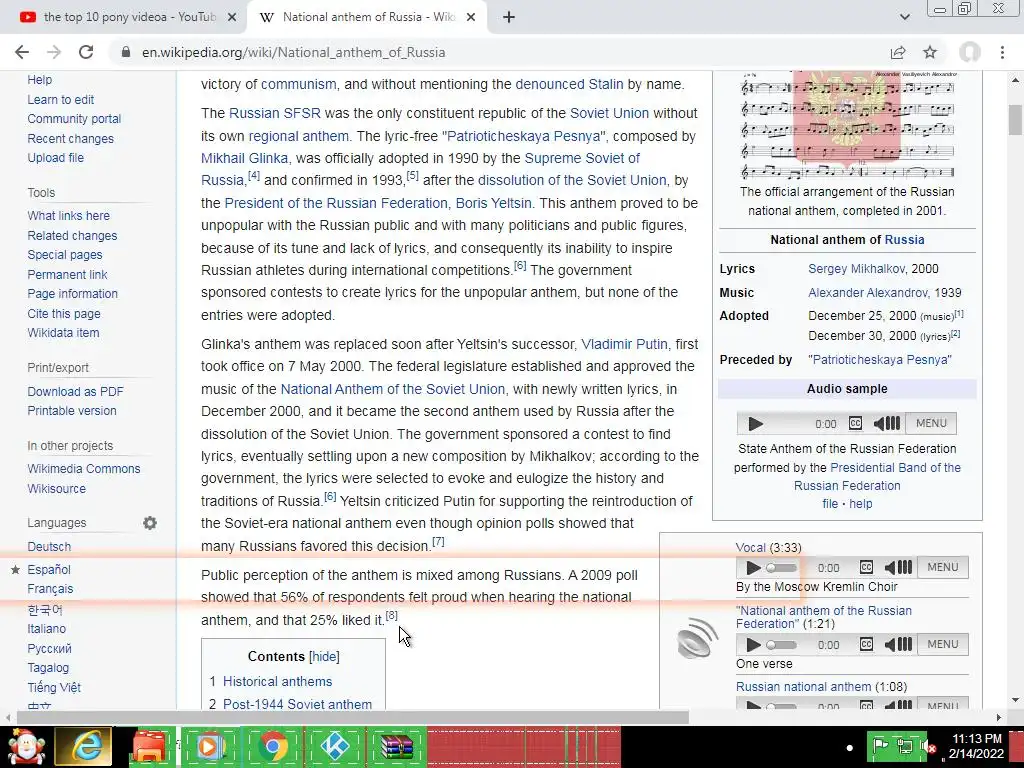Open a new browser tab
1024x768 pixels.
coord(509,17)
